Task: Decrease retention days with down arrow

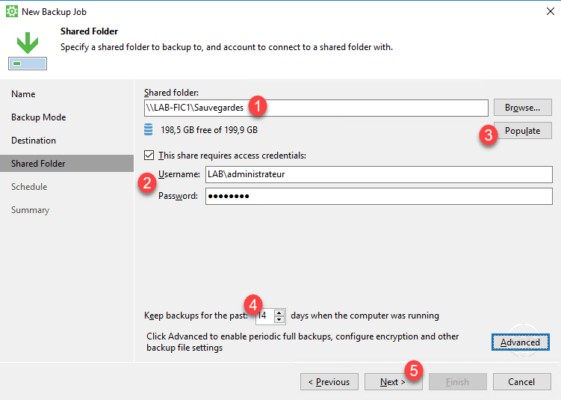Action: pos(279,319)
